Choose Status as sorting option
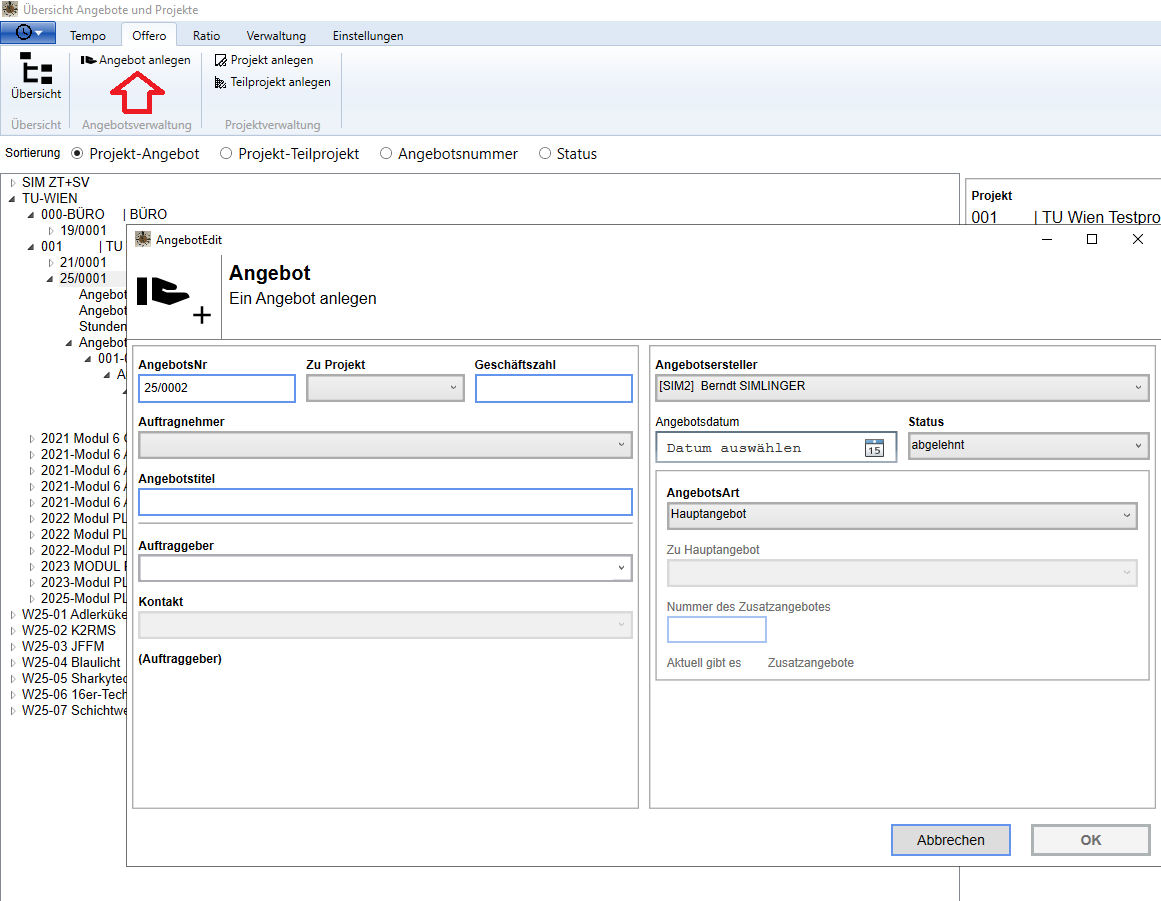This screenshot has height=901, width=1161. pos(545,154)
